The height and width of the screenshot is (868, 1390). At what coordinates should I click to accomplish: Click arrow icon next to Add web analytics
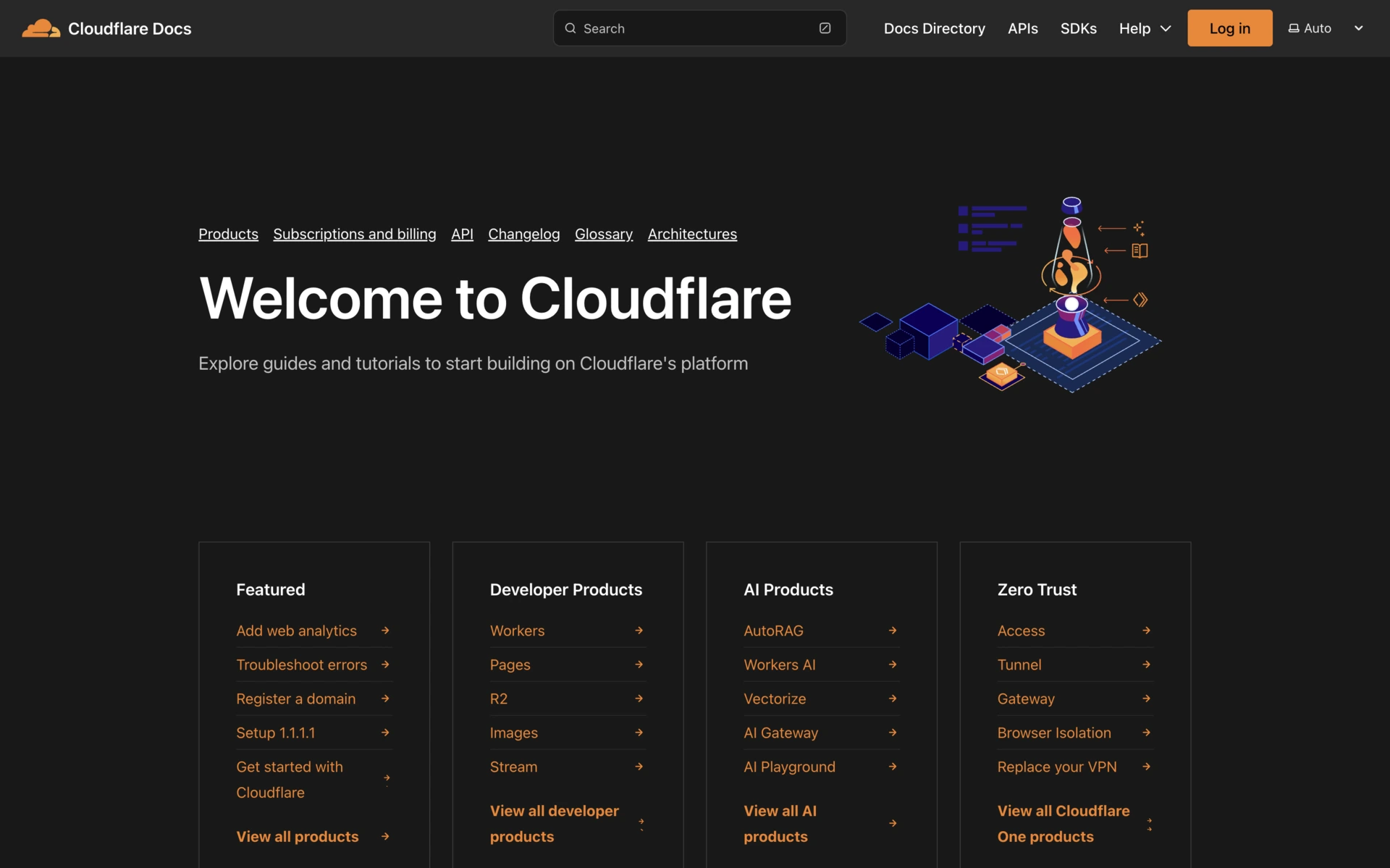[x=385, y=631]
